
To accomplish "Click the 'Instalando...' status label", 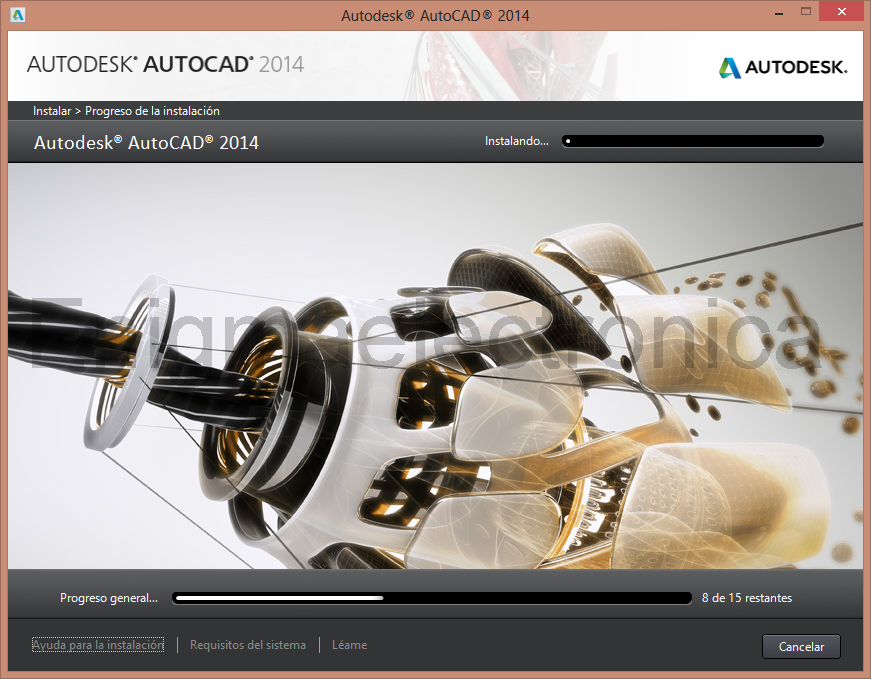I will [517, 141].
